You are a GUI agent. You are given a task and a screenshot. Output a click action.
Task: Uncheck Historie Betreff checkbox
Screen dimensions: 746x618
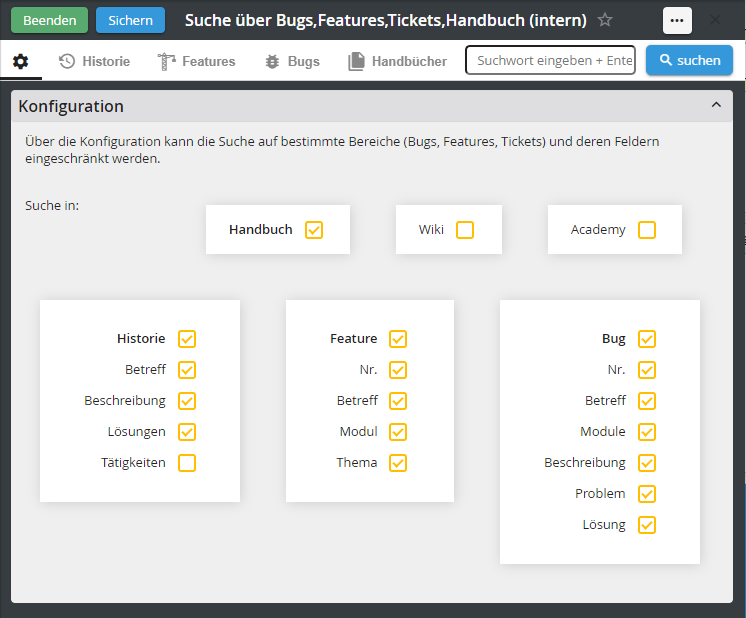point(187,370)
